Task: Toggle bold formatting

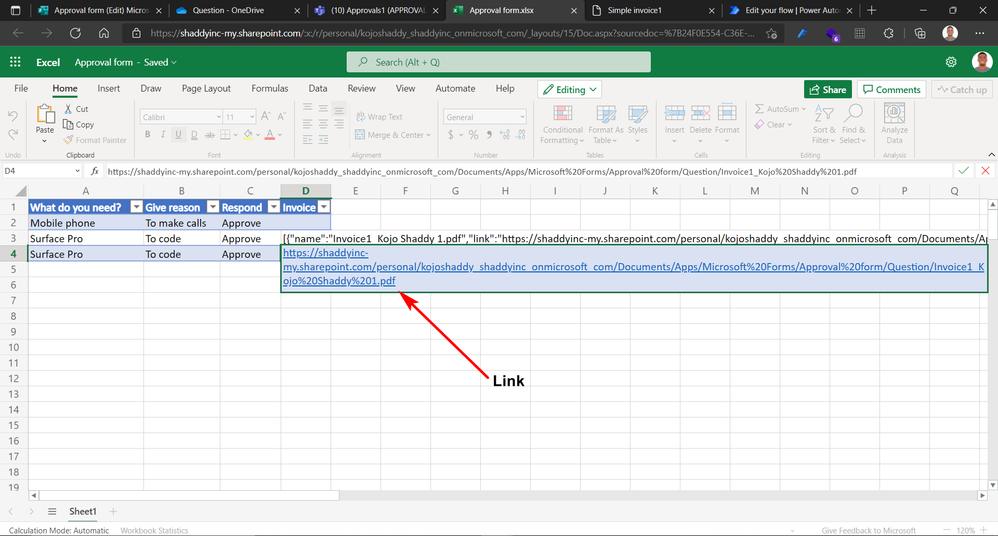Action: 148,134
